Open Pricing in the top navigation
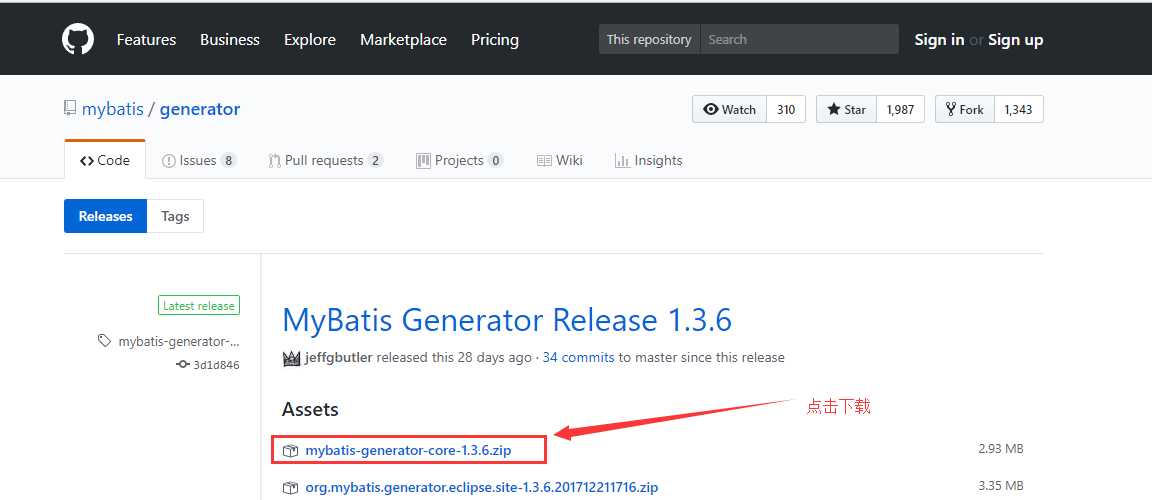The width and height of the screenshot is (1152, 500). 494,40
